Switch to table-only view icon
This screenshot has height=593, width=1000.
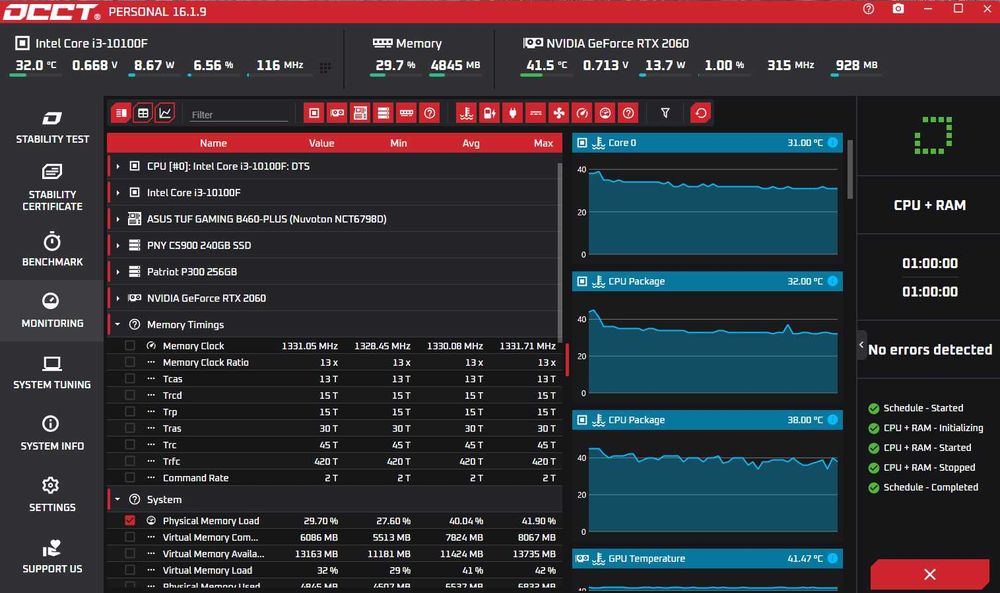(x=143, y=113)
